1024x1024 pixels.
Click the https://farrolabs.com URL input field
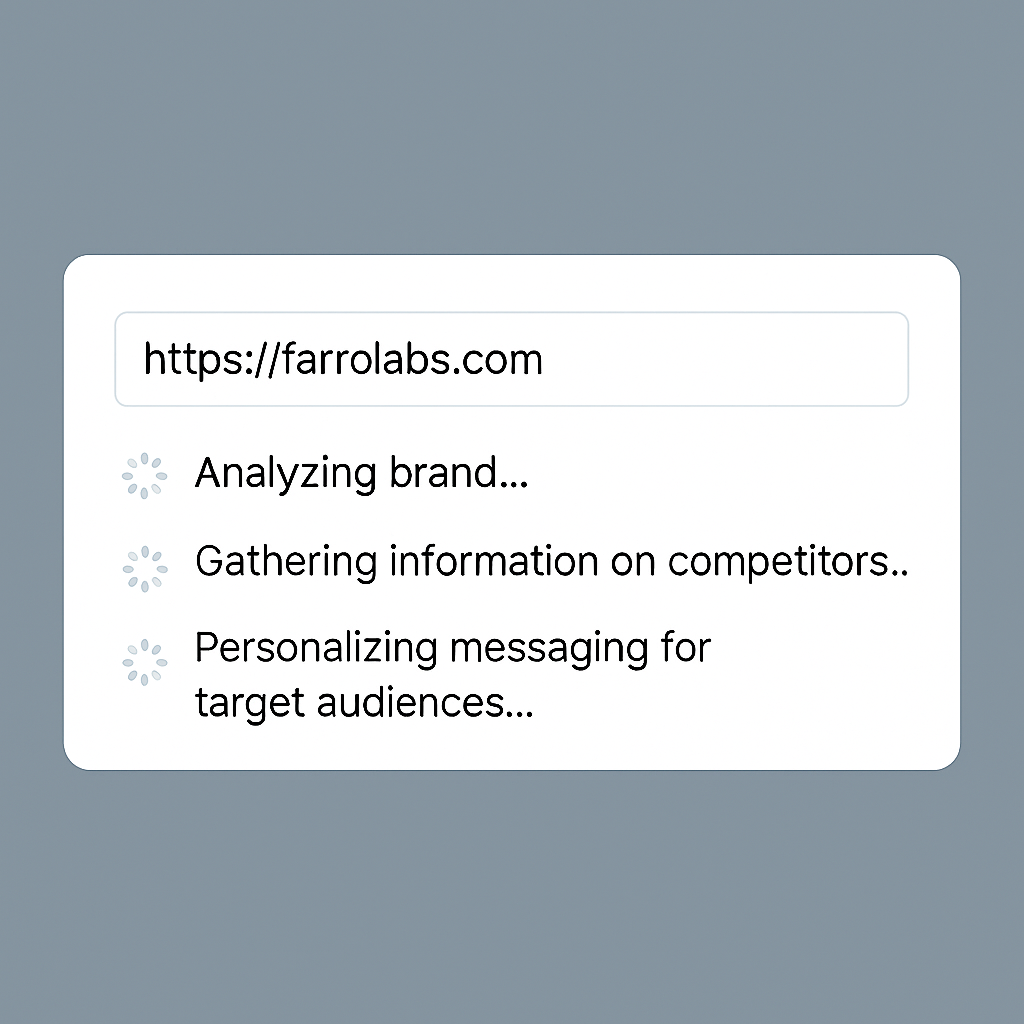click(x=511, y=359)
